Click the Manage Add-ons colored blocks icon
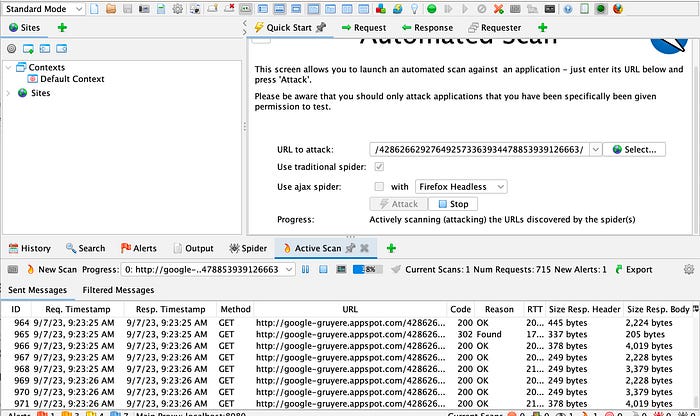The image size is (700, 416). tap(381, 8)
